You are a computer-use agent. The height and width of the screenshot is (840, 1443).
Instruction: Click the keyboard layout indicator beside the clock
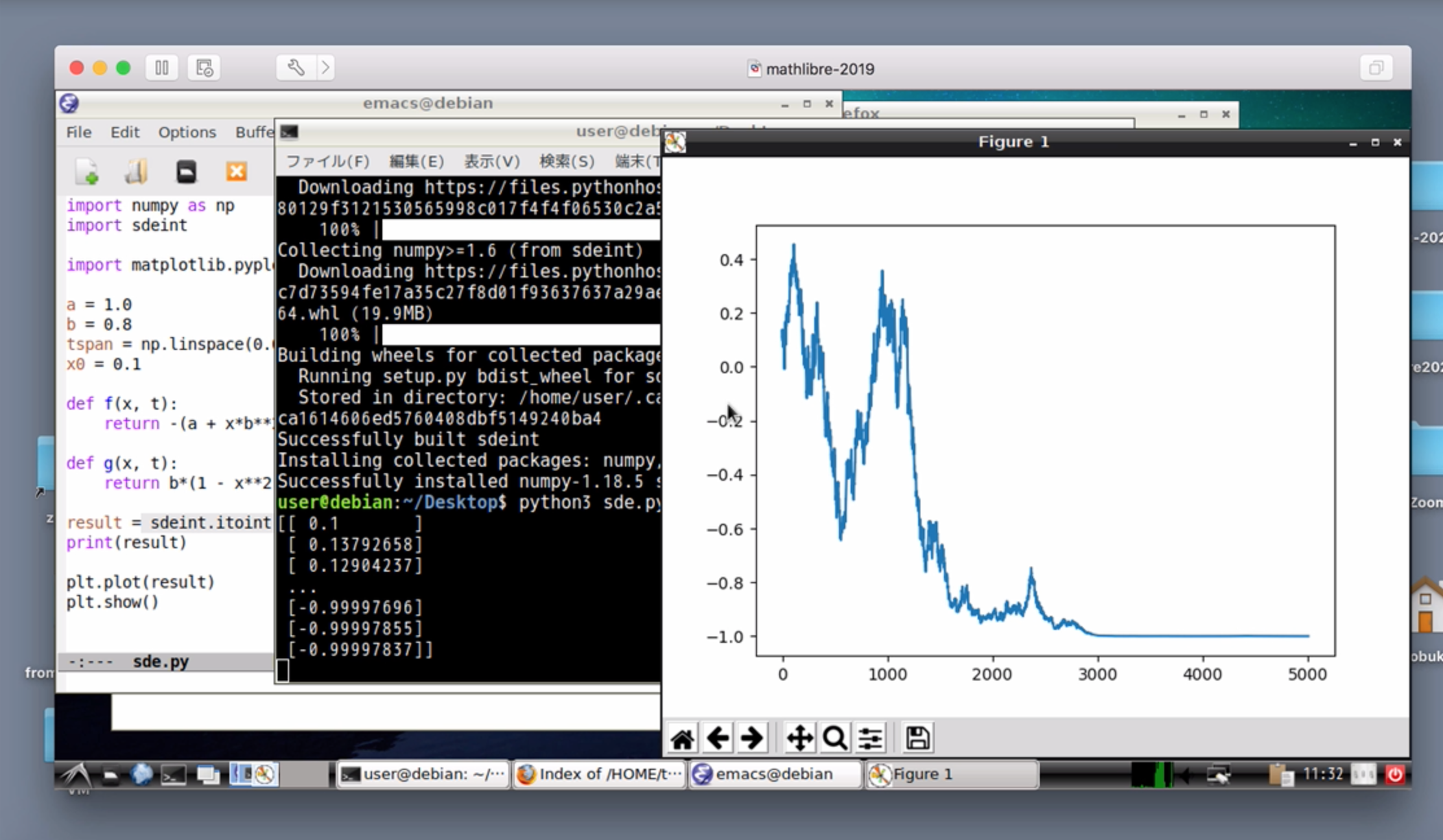[1364, 775]
